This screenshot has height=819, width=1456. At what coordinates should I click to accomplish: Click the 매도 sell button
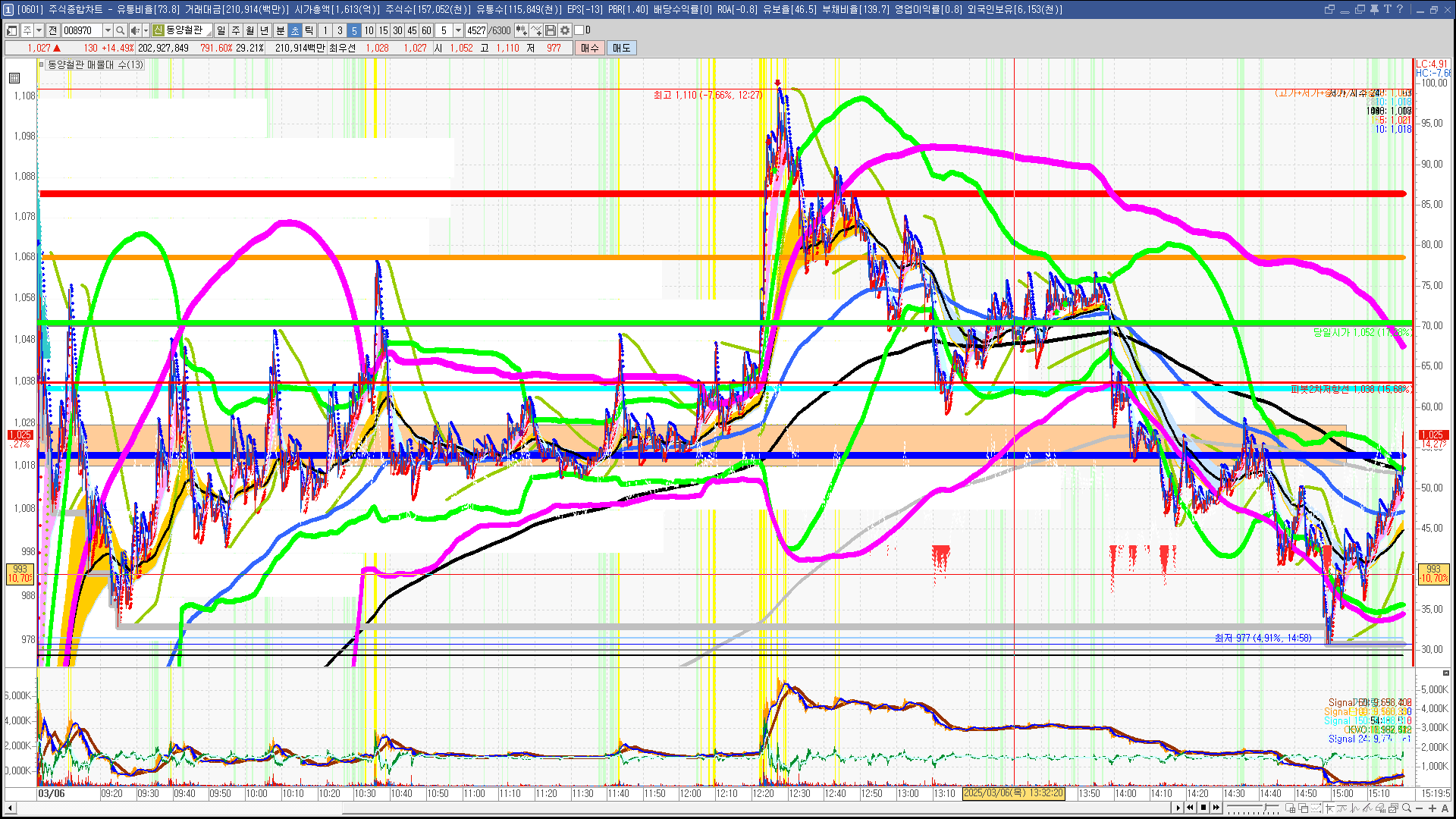[x=621, y=48]
